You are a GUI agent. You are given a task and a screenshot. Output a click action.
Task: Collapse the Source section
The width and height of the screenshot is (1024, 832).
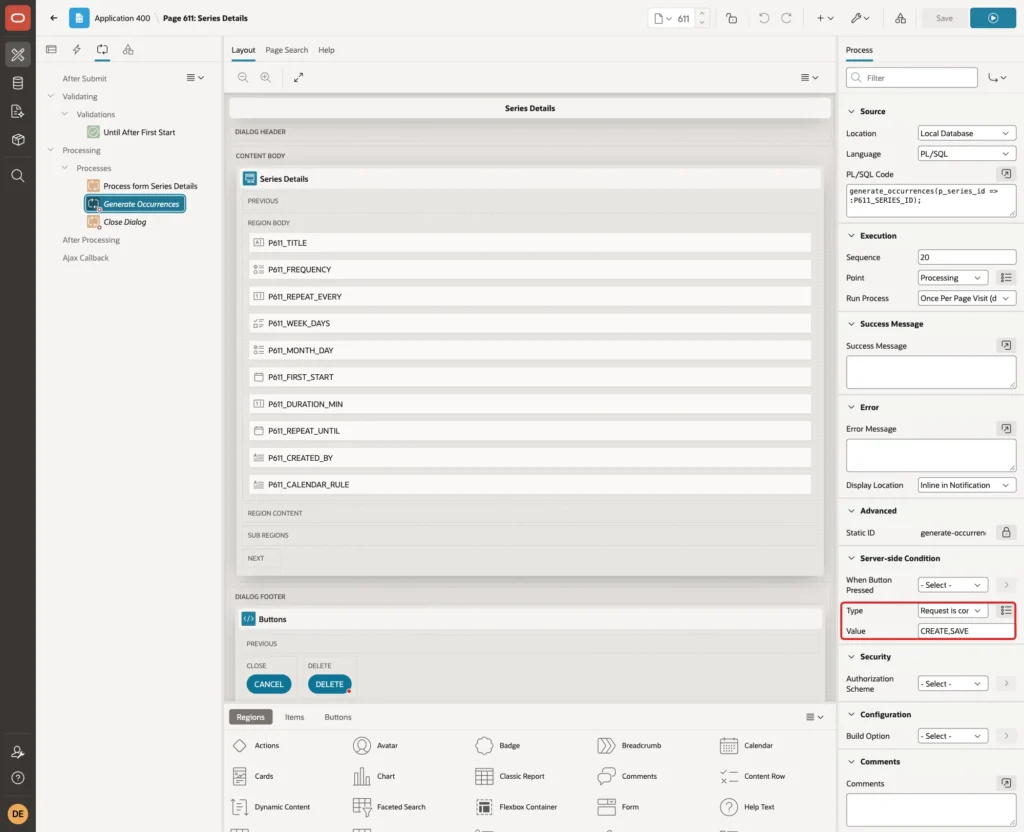(x=851, y=111)
